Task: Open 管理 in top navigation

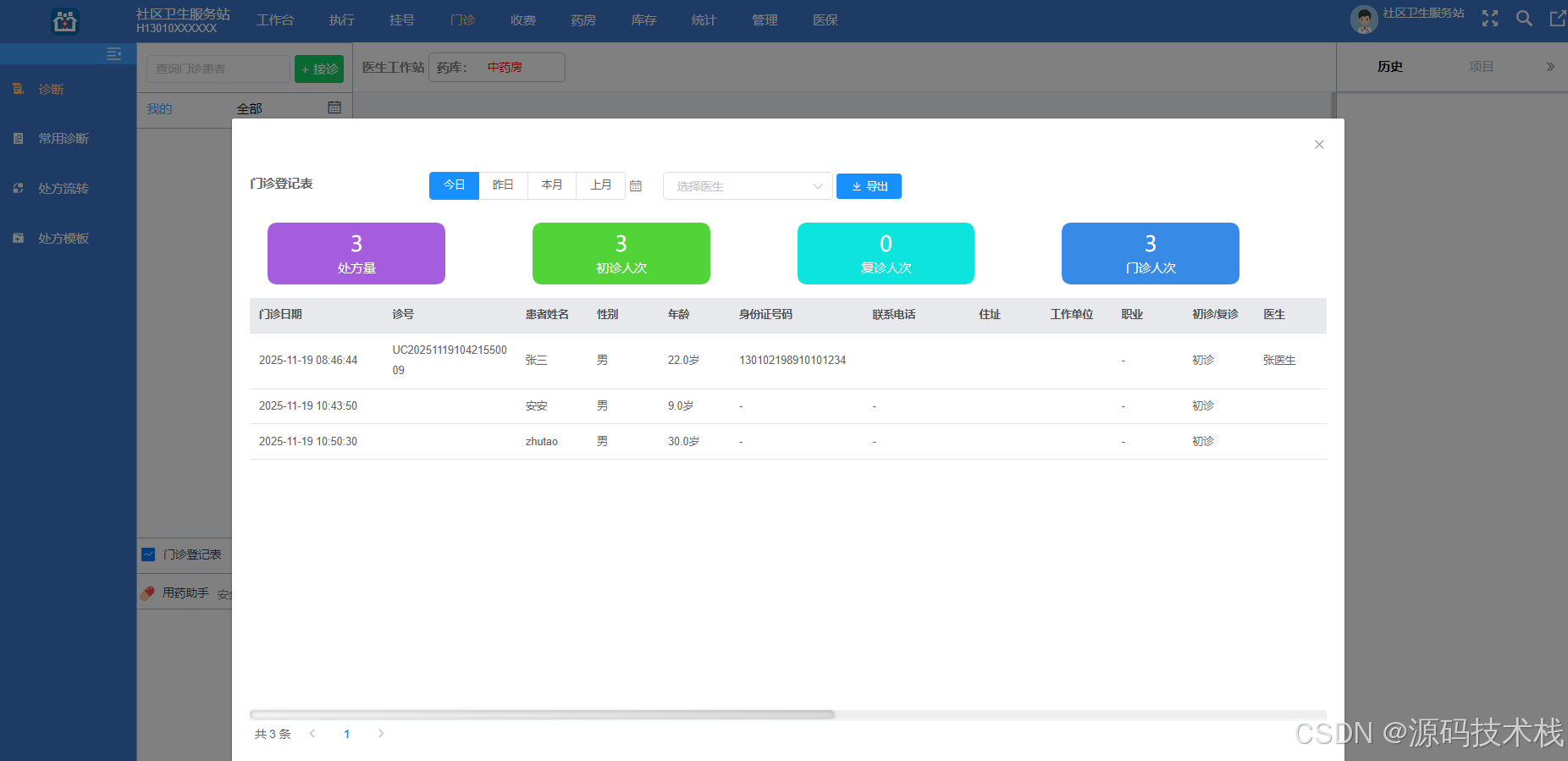Action: (x=765, y=19)
